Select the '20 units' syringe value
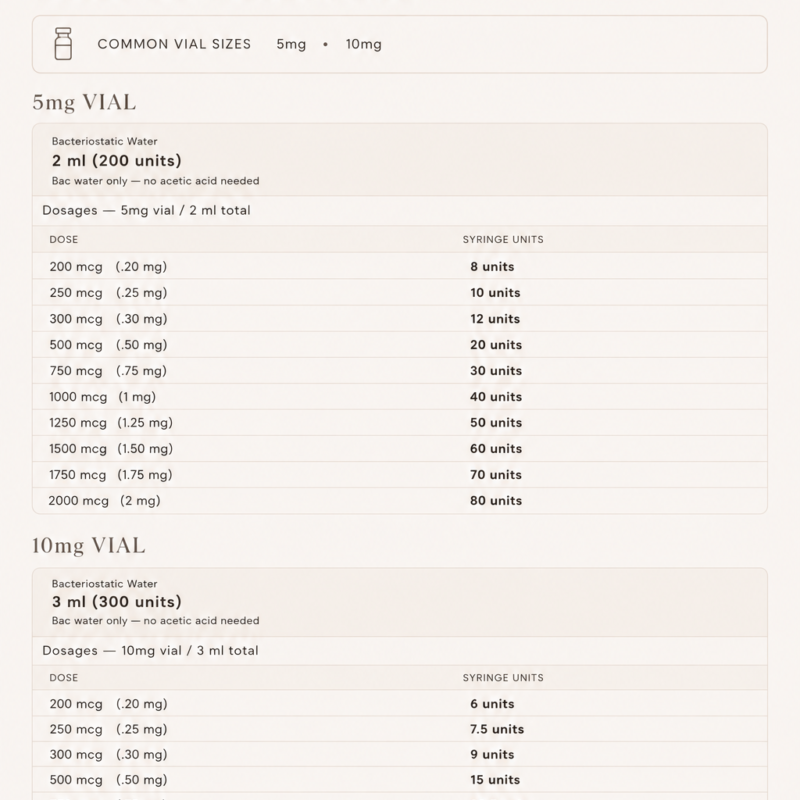 coord(496,345)
